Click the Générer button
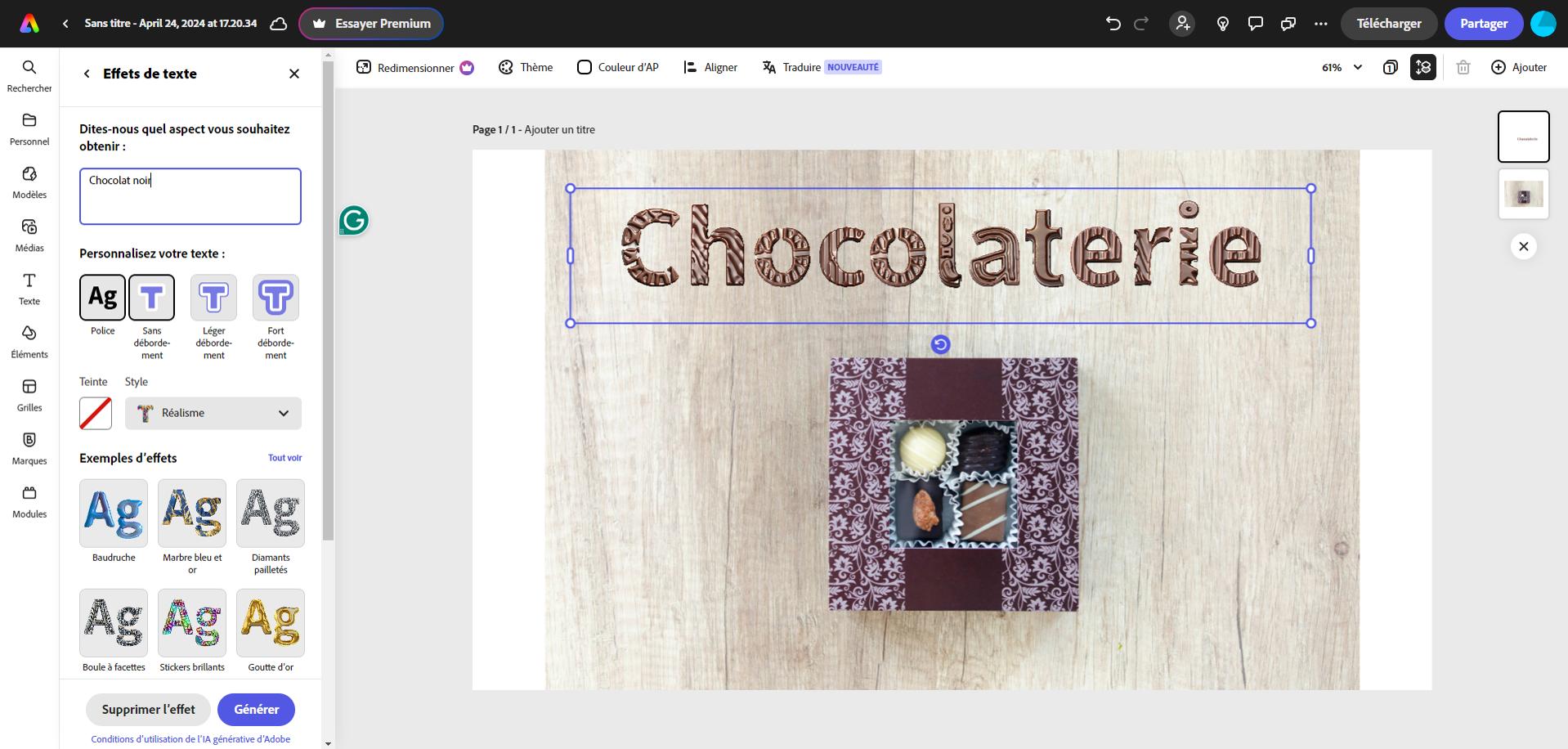1568x749 pixels. (256, 709)
